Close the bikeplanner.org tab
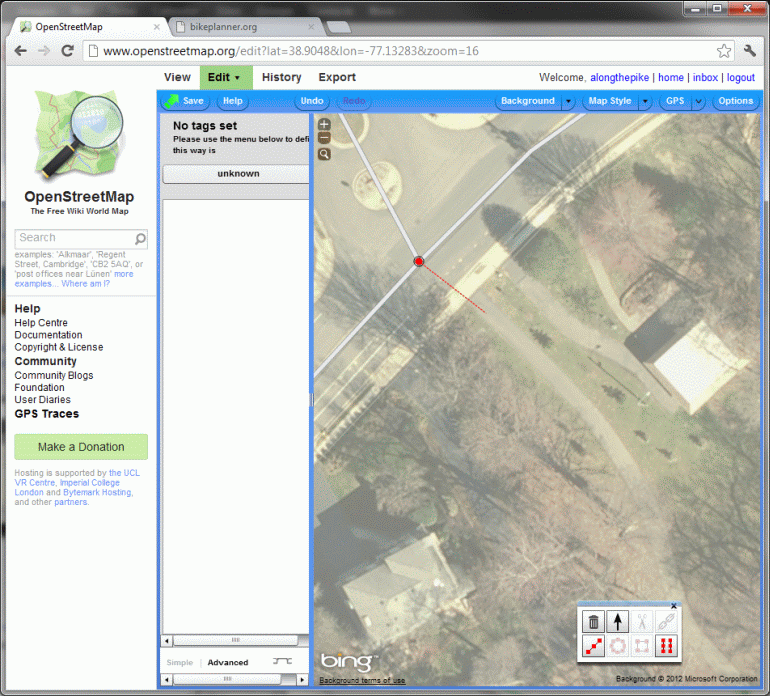 (x=311, y=27)
